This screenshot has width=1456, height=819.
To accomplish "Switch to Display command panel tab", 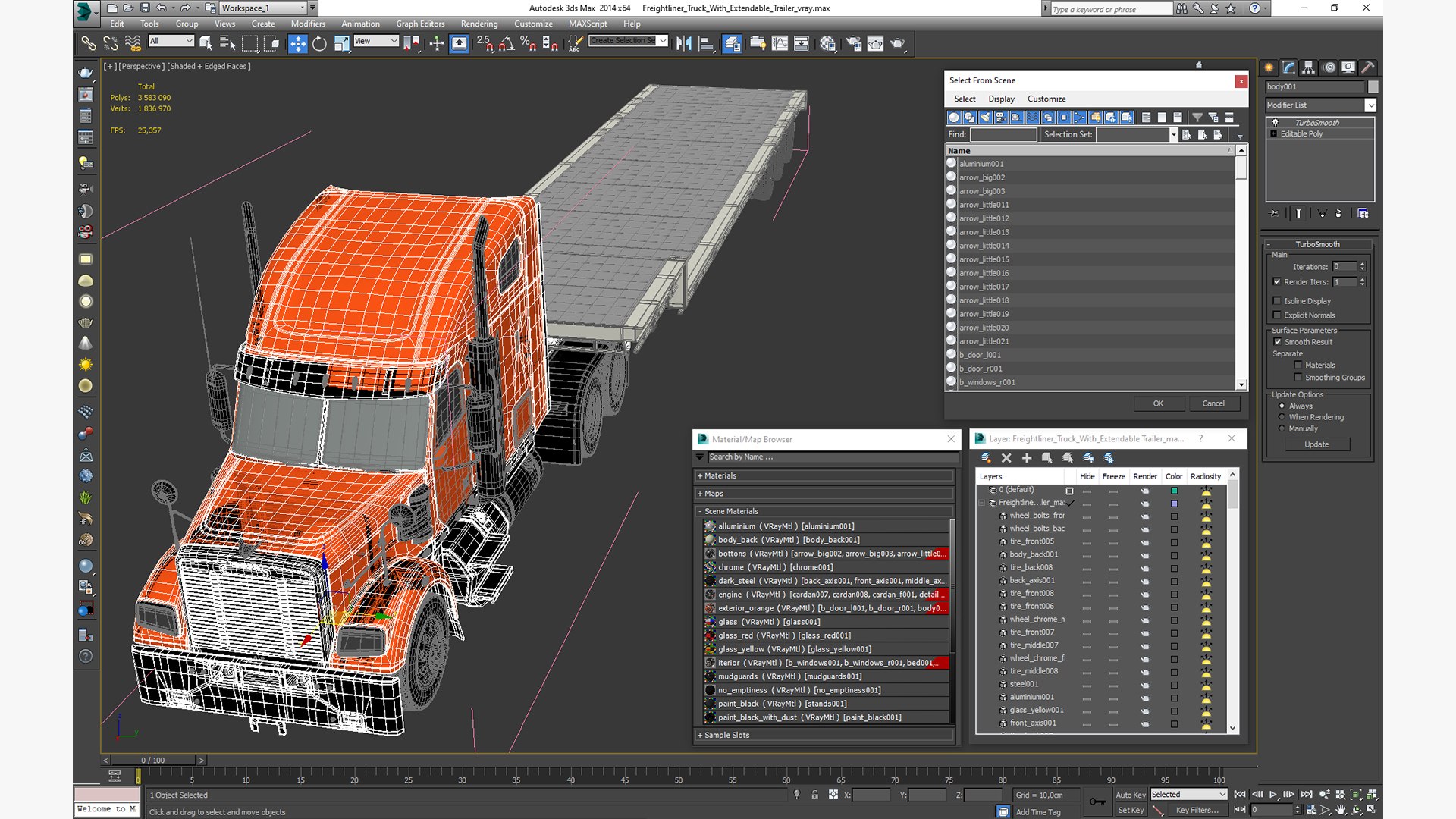I will click(1348, 67).
